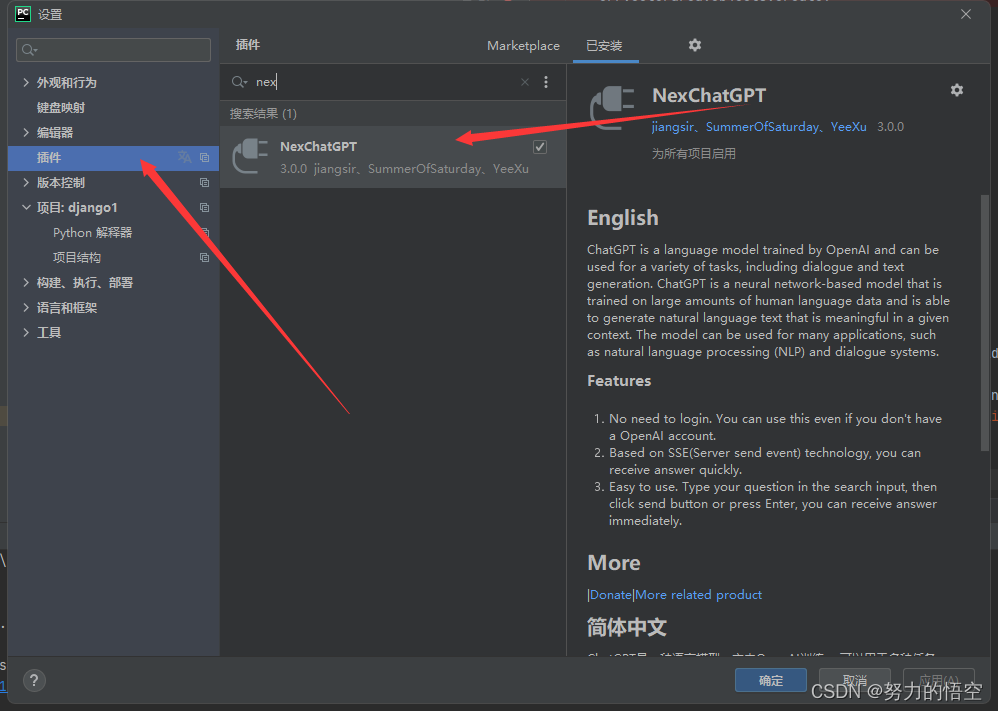Click project-level icon beside 版本控制
This screenshot has height=711, width=998.
point(204,183)
